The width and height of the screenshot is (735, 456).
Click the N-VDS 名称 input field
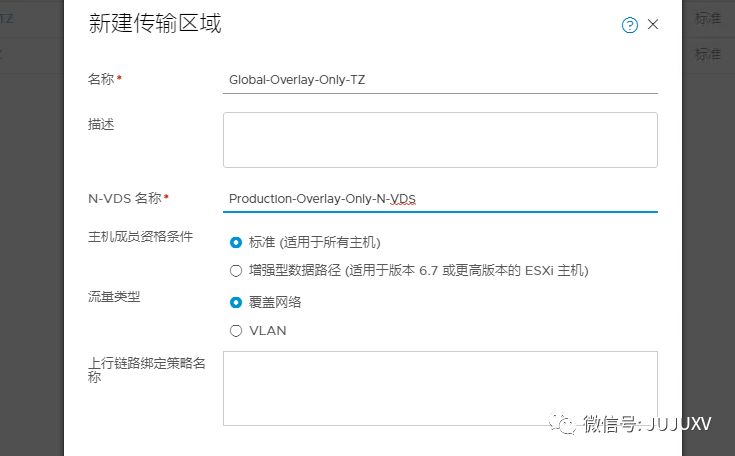[x=440, y=198]
